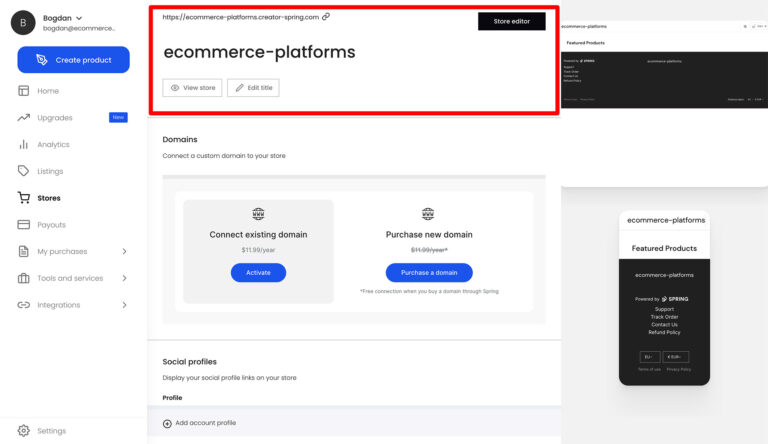This screenshot has width=768, height=444.
Task: Click the plus icon to add account profile
Action: pyautogui.click(x=167, y=423)
